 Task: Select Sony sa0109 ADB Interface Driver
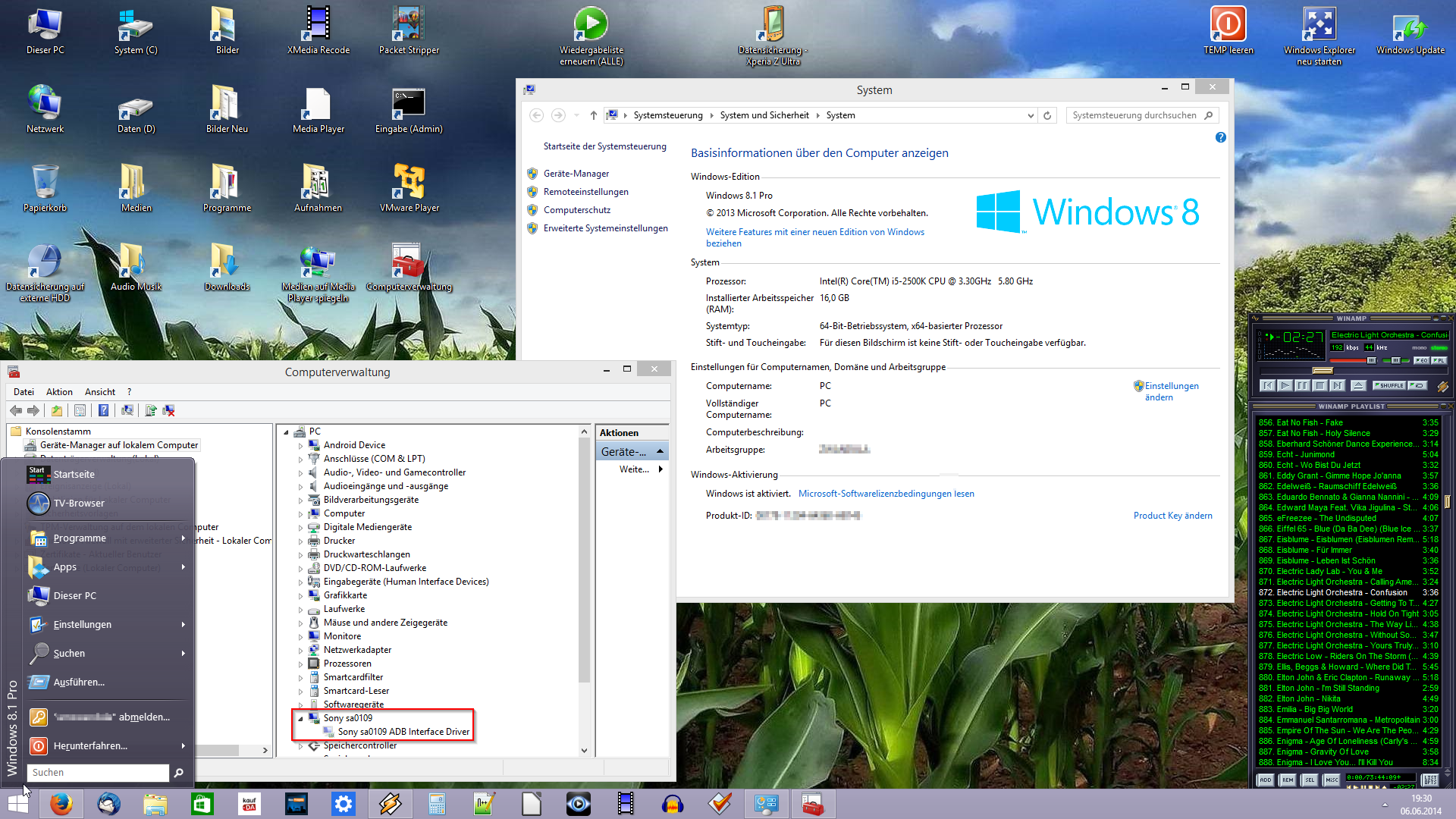tap(403, 732)
